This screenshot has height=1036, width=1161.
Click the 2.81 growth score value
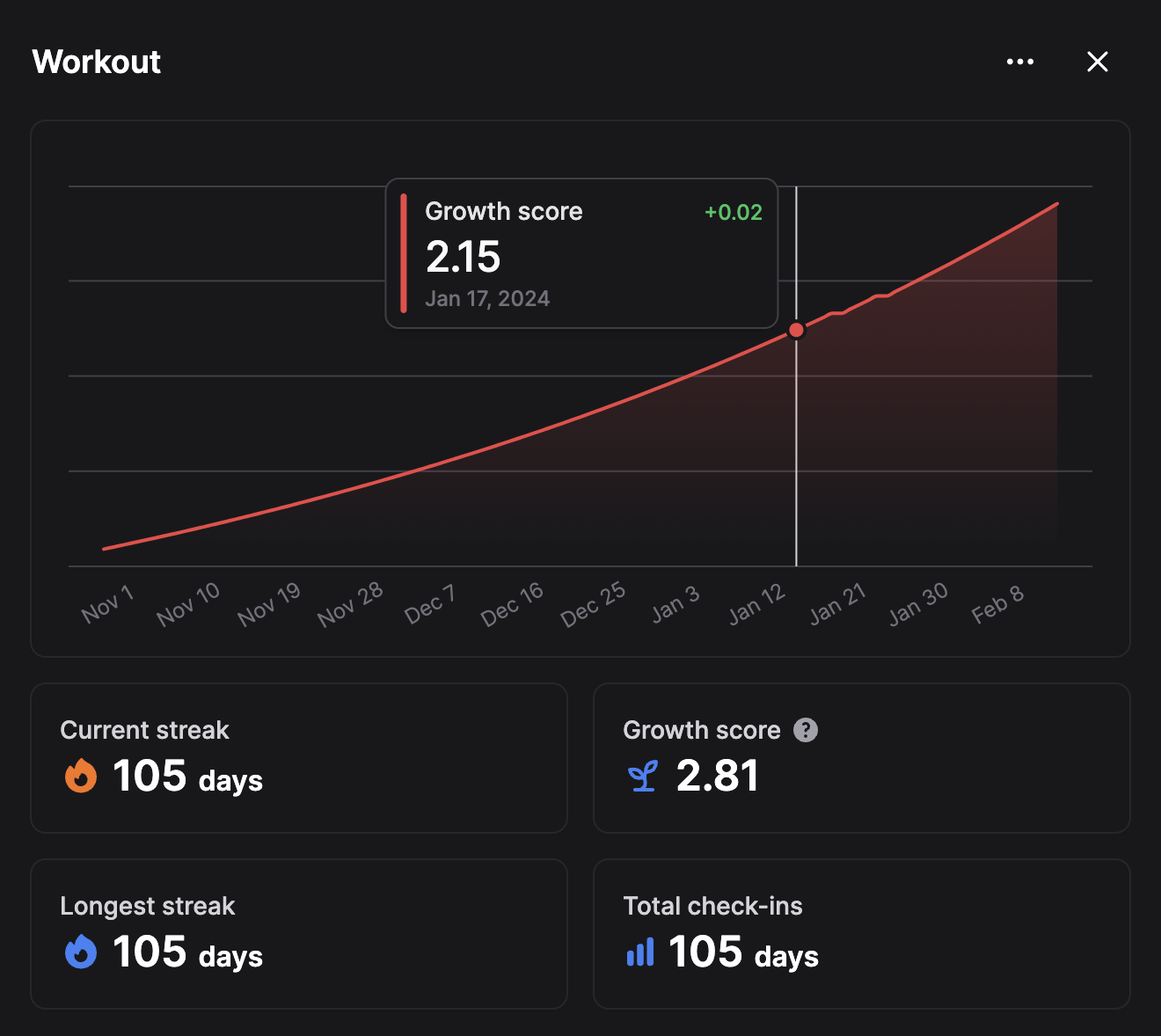click(x=718, y=775)
